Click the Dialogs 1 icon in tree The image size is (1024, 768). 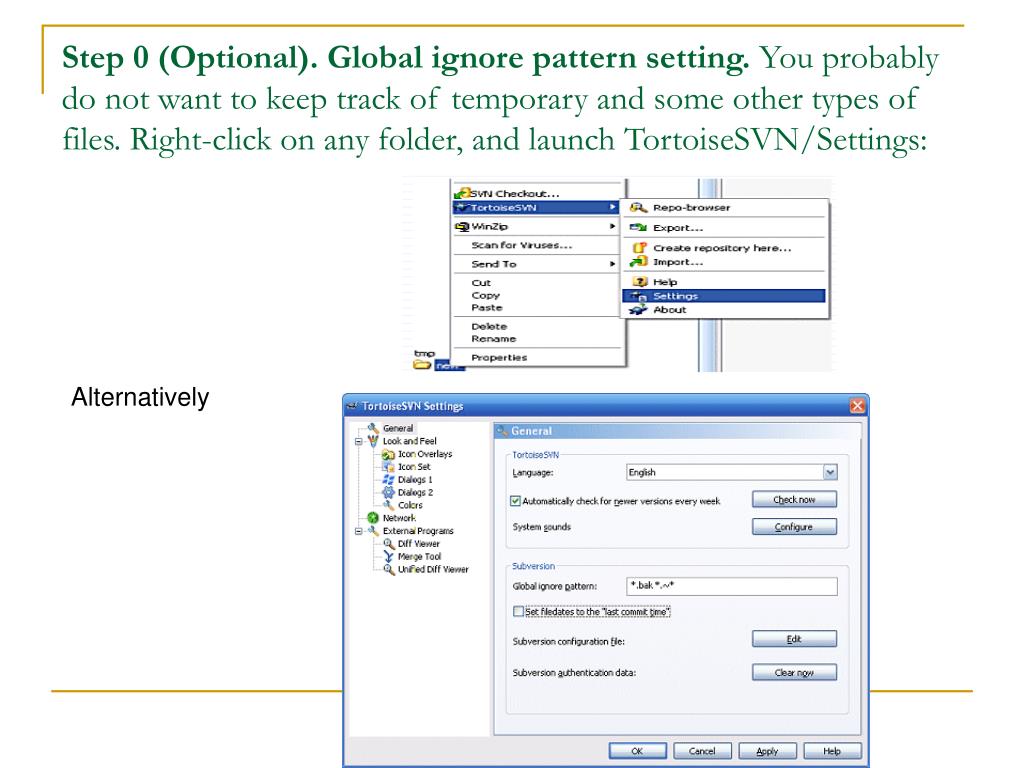coord(388,479)
